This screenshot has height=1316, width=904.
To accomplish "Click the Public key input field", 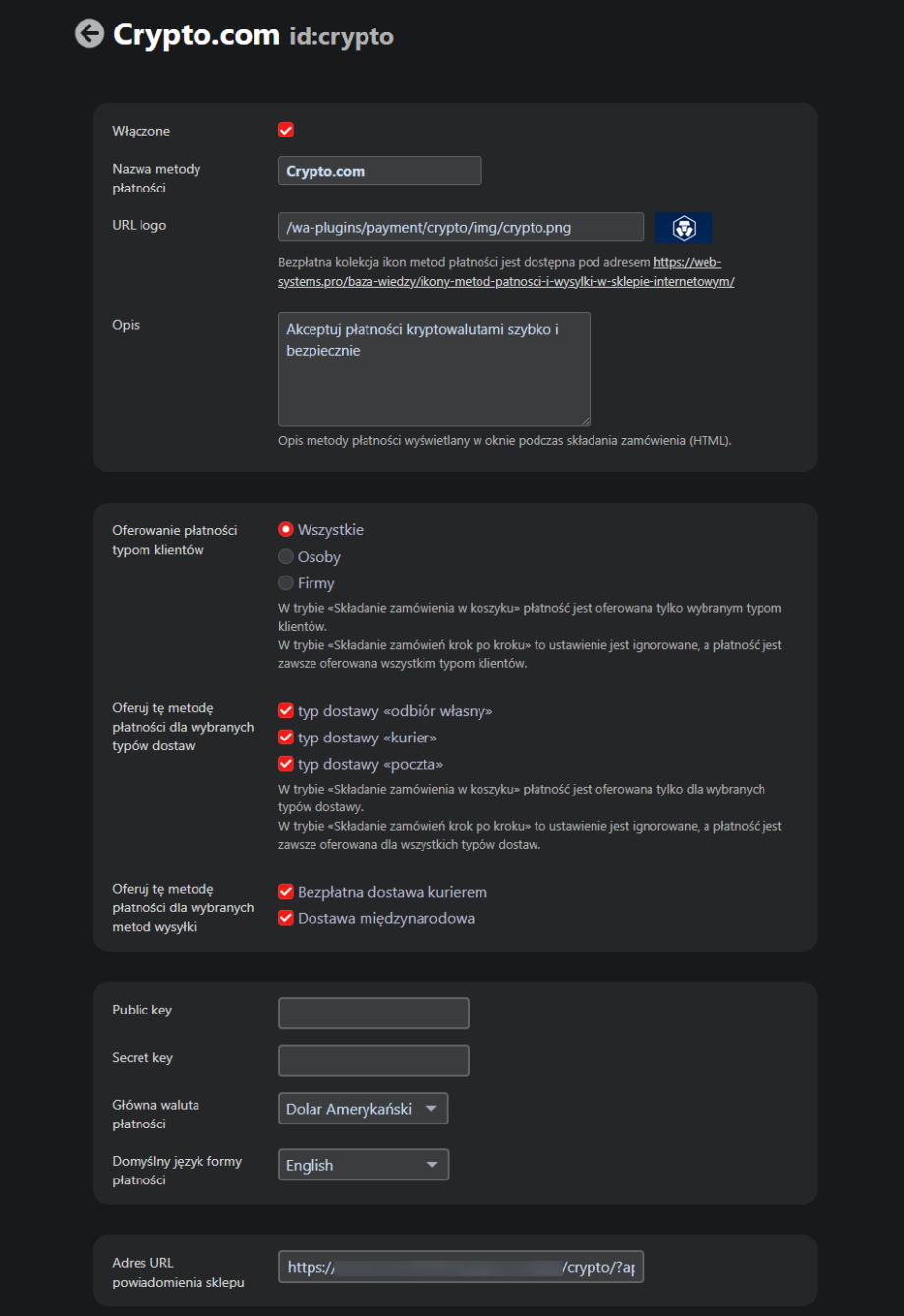I will [x=373, y=1014].
